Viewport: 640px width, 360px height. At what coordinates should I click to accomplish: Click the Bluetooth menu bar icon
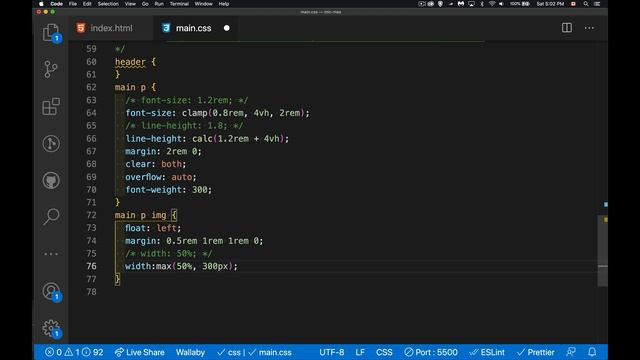click(x=482, y=4)
